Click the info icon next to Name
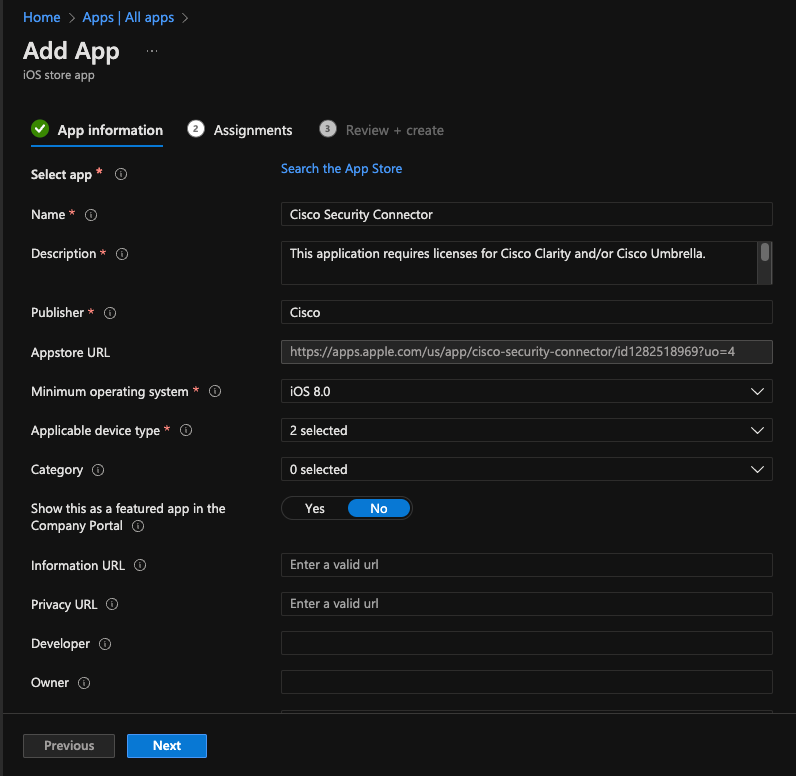This screenshot has width=796, height=776. click(x=91, y=214)
